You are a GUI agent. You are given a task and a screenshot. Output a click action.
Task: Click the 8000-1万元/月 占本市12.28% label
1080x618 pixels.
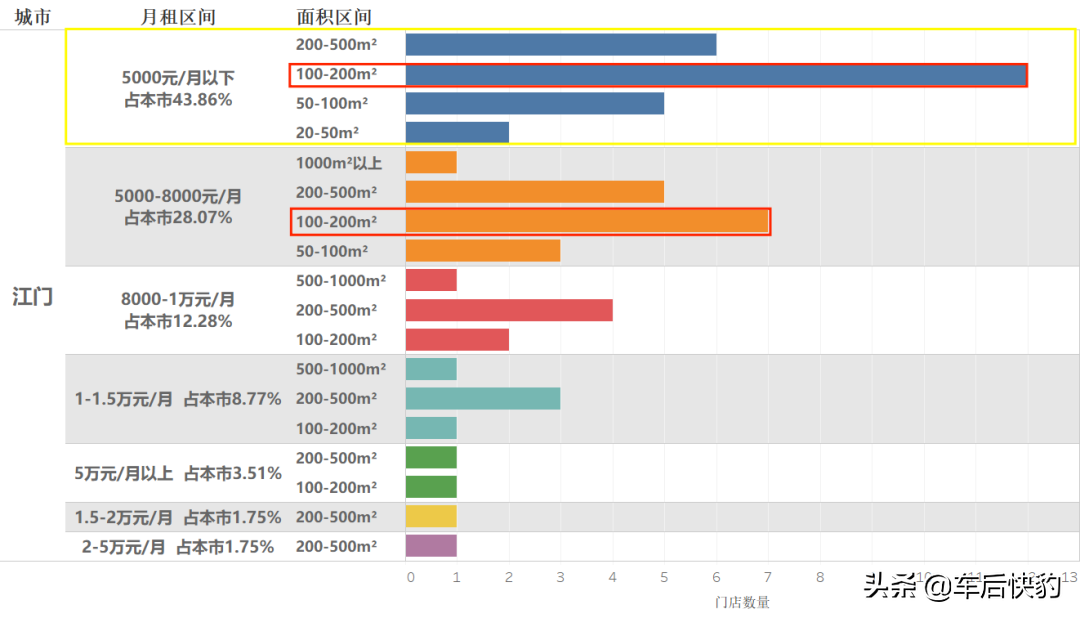(x=178, y=310)
